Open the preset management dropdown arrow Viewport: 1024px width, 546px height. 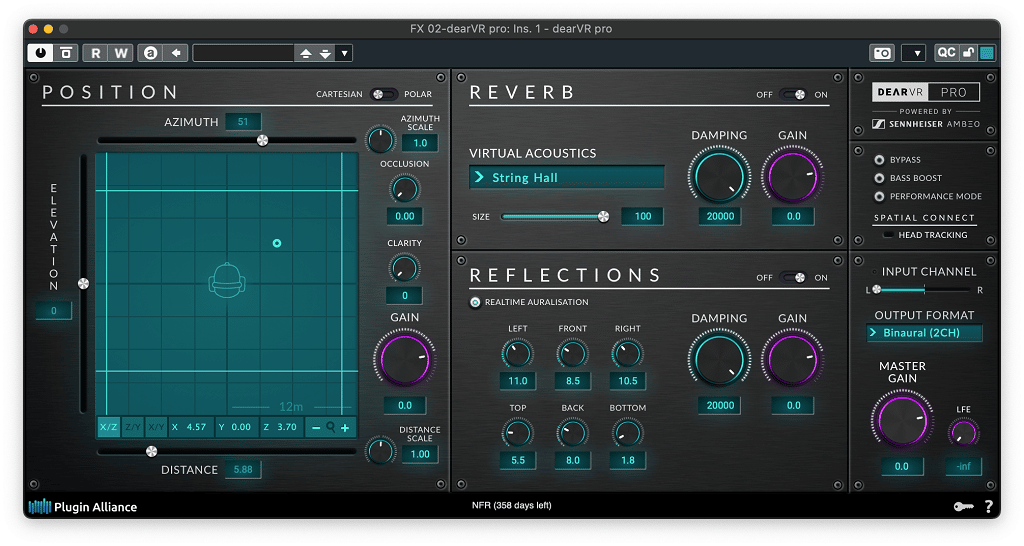[344, 54]
